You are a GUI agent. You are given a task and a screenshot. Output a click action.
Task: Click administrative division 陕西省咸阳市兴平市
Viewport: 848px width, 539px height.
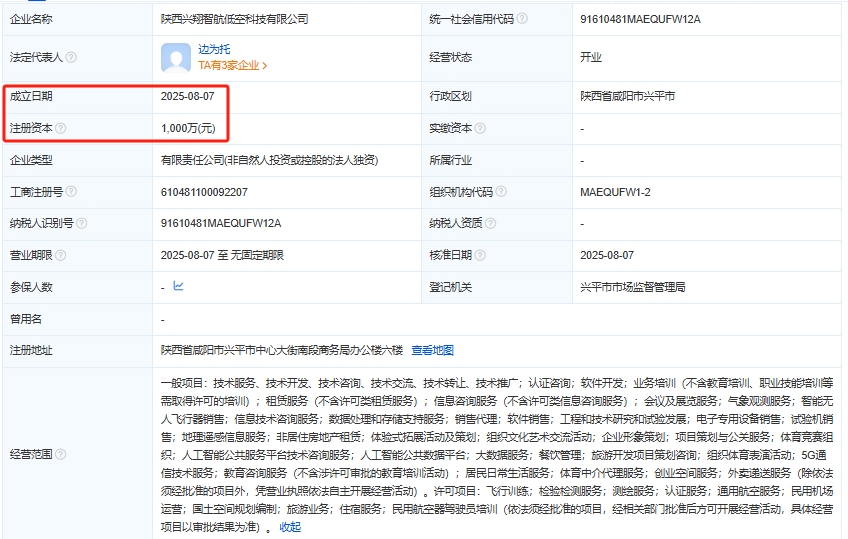(627, 96)
